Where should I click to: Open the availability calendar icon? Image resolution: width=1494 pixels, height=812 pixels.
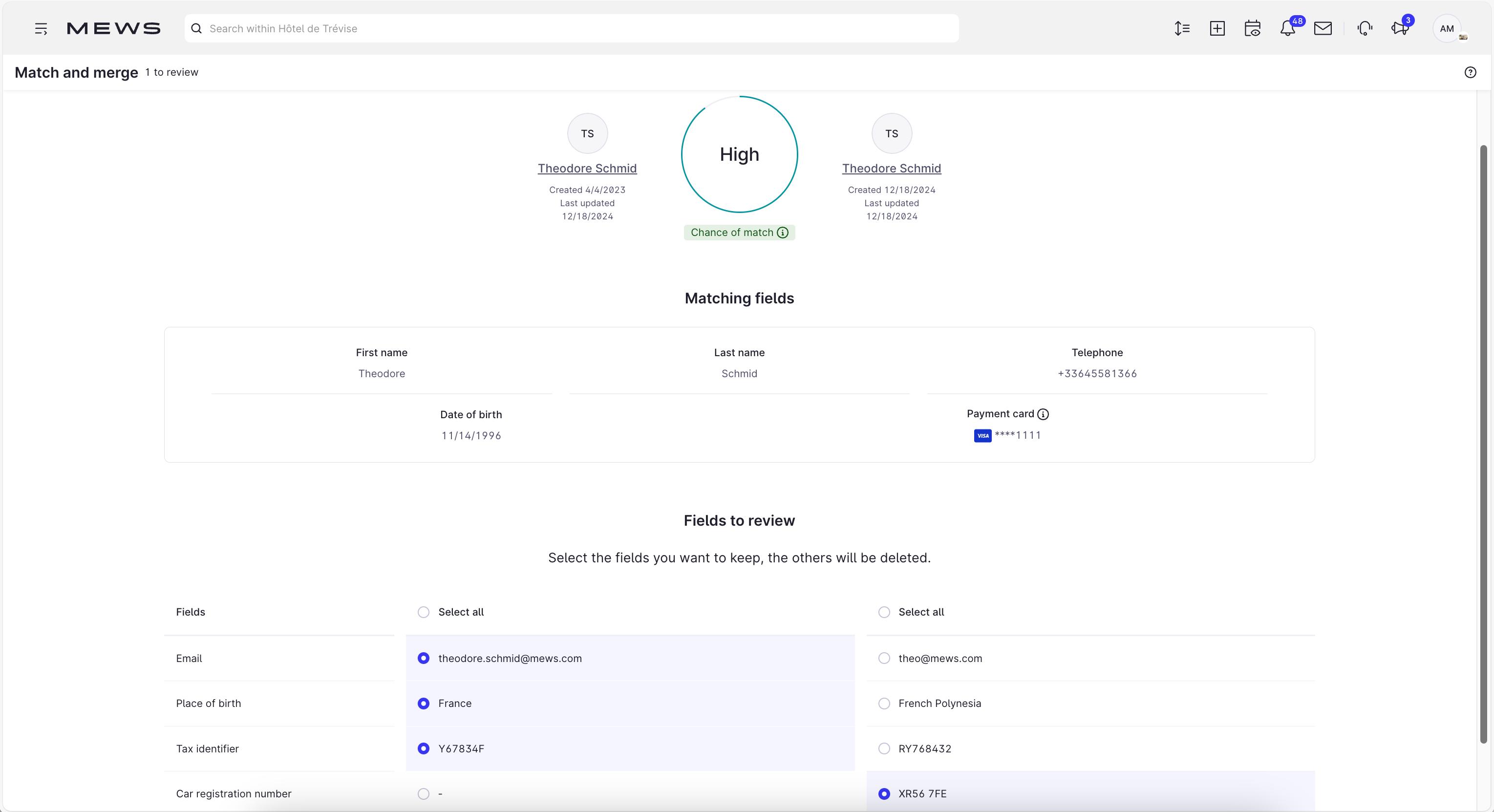1253,28
